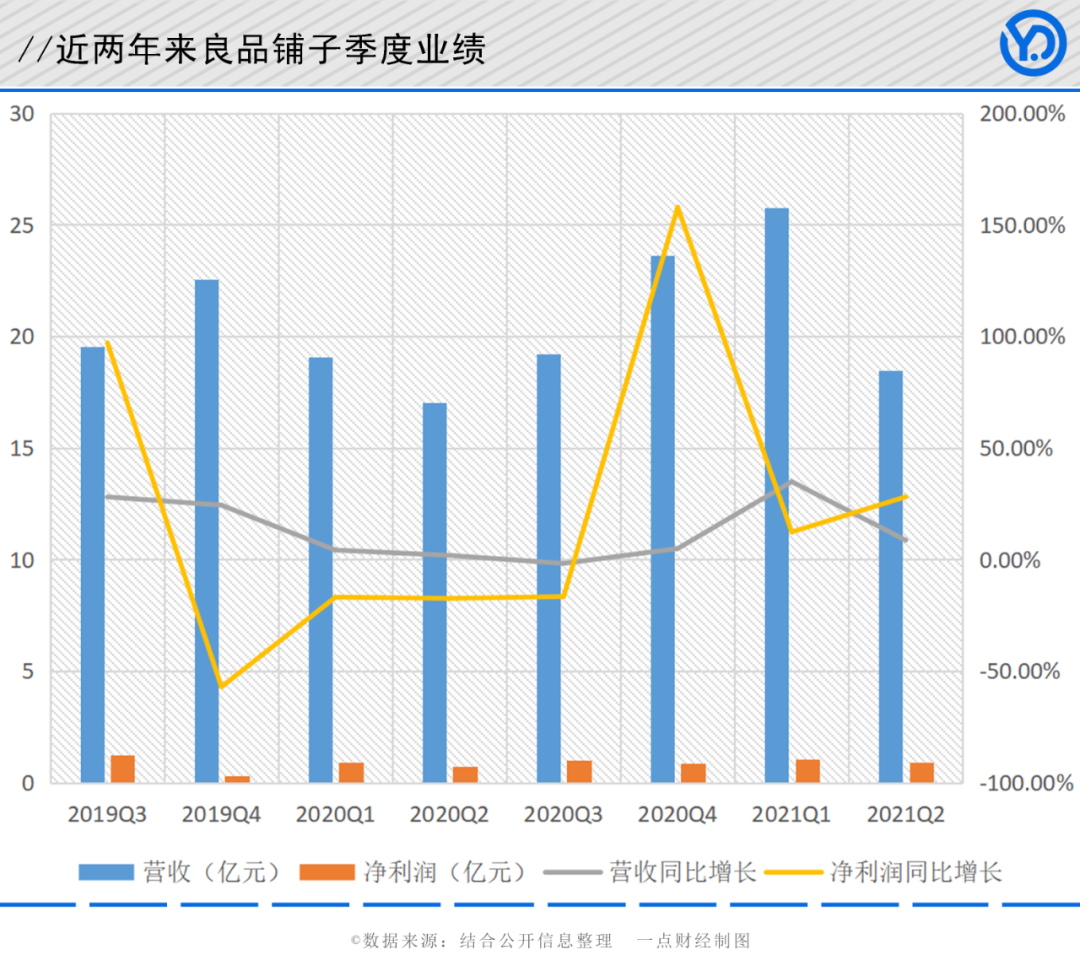Screen dimensions: 1080x966
Task: Click the left axis value 15
Action: point(22,449)
